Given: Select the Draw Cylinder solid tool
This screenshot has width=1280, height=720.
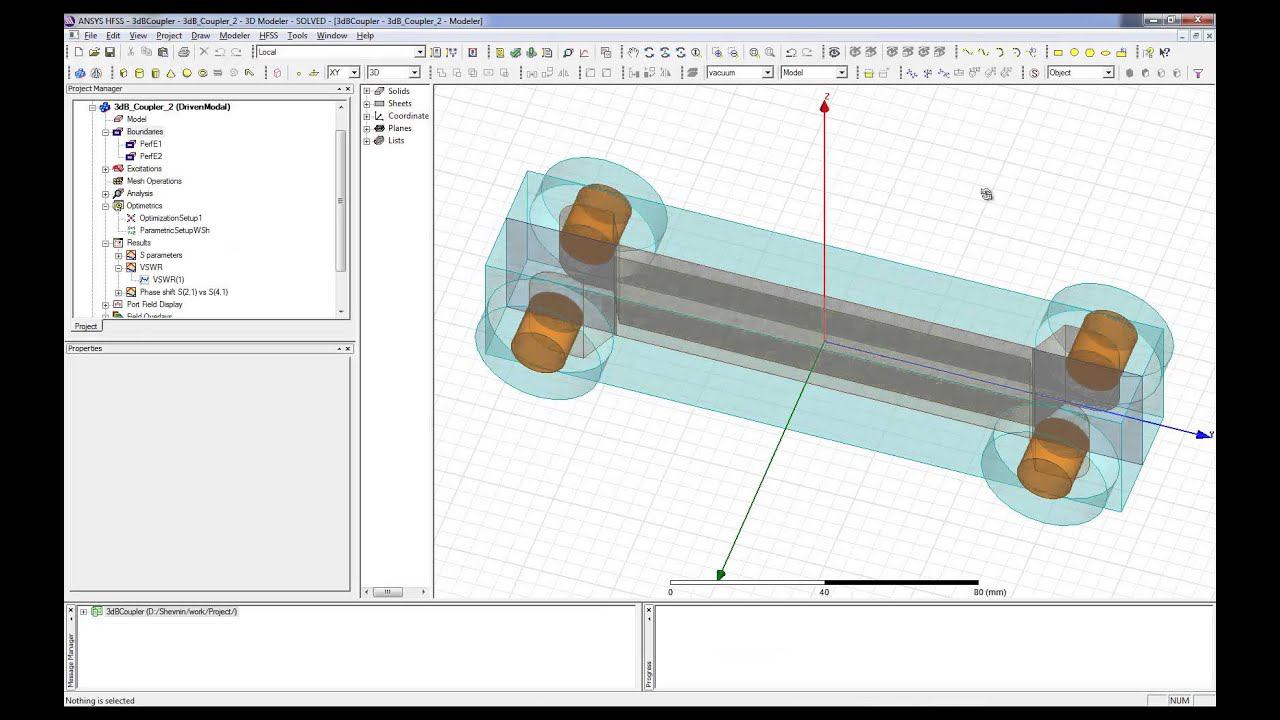Looking at the screenshot, I should (139, 73).
